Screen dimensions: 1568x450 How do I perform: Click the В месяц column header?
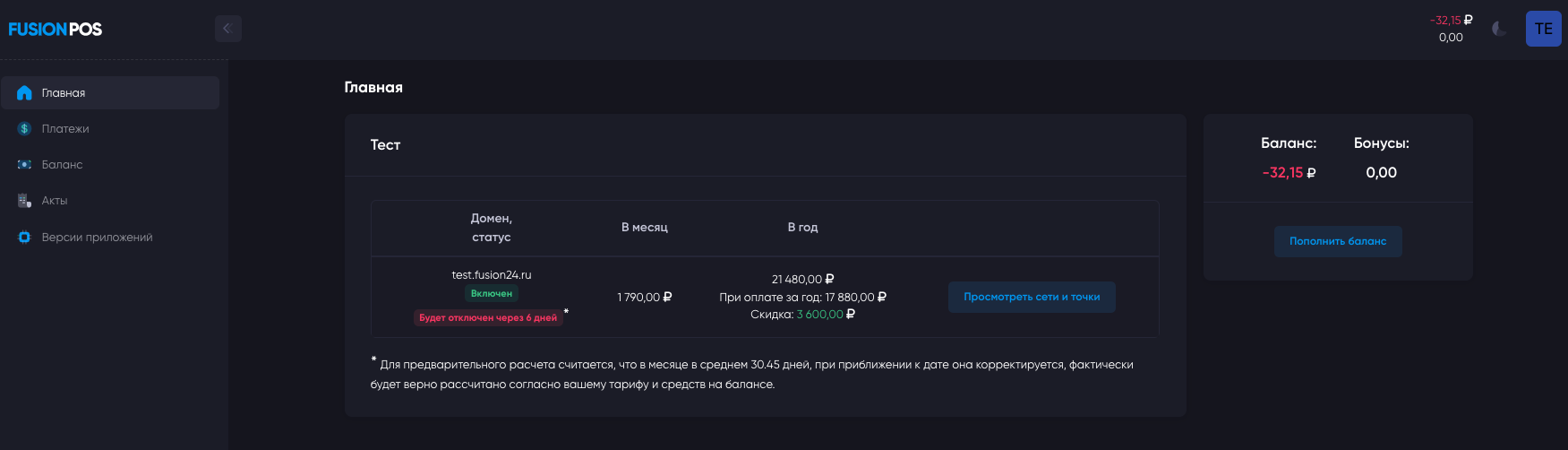tap(645, 228)
